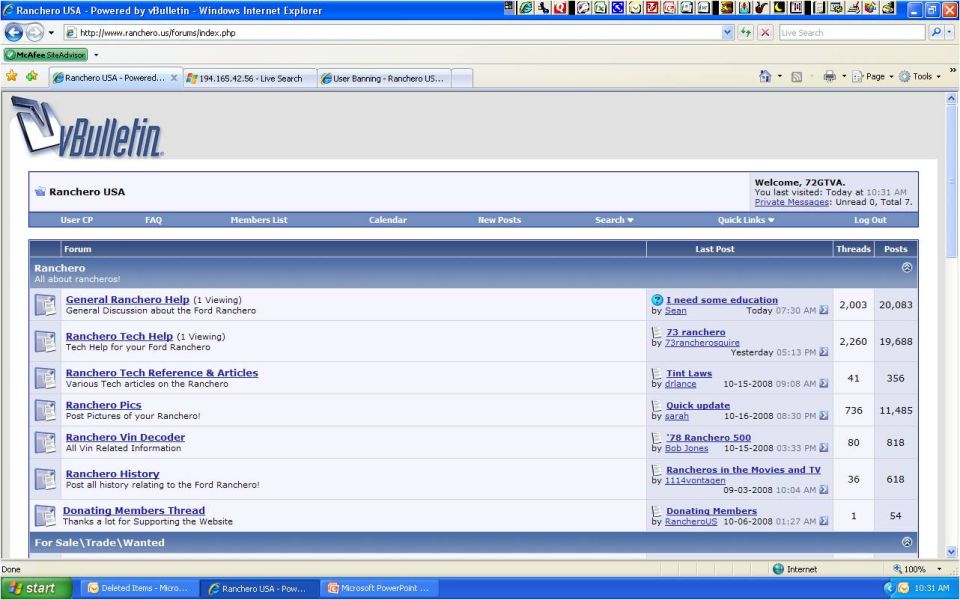Click the McAfee SiteAdvisor button
960x600 pixels.
point(46,54)
